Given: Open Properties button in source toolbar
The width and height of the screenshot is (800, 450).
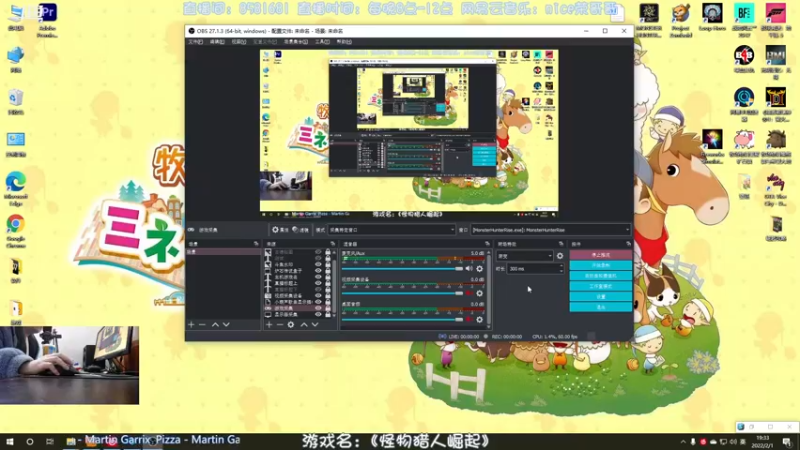Looking at the screenshot, I should pos(280,230).
